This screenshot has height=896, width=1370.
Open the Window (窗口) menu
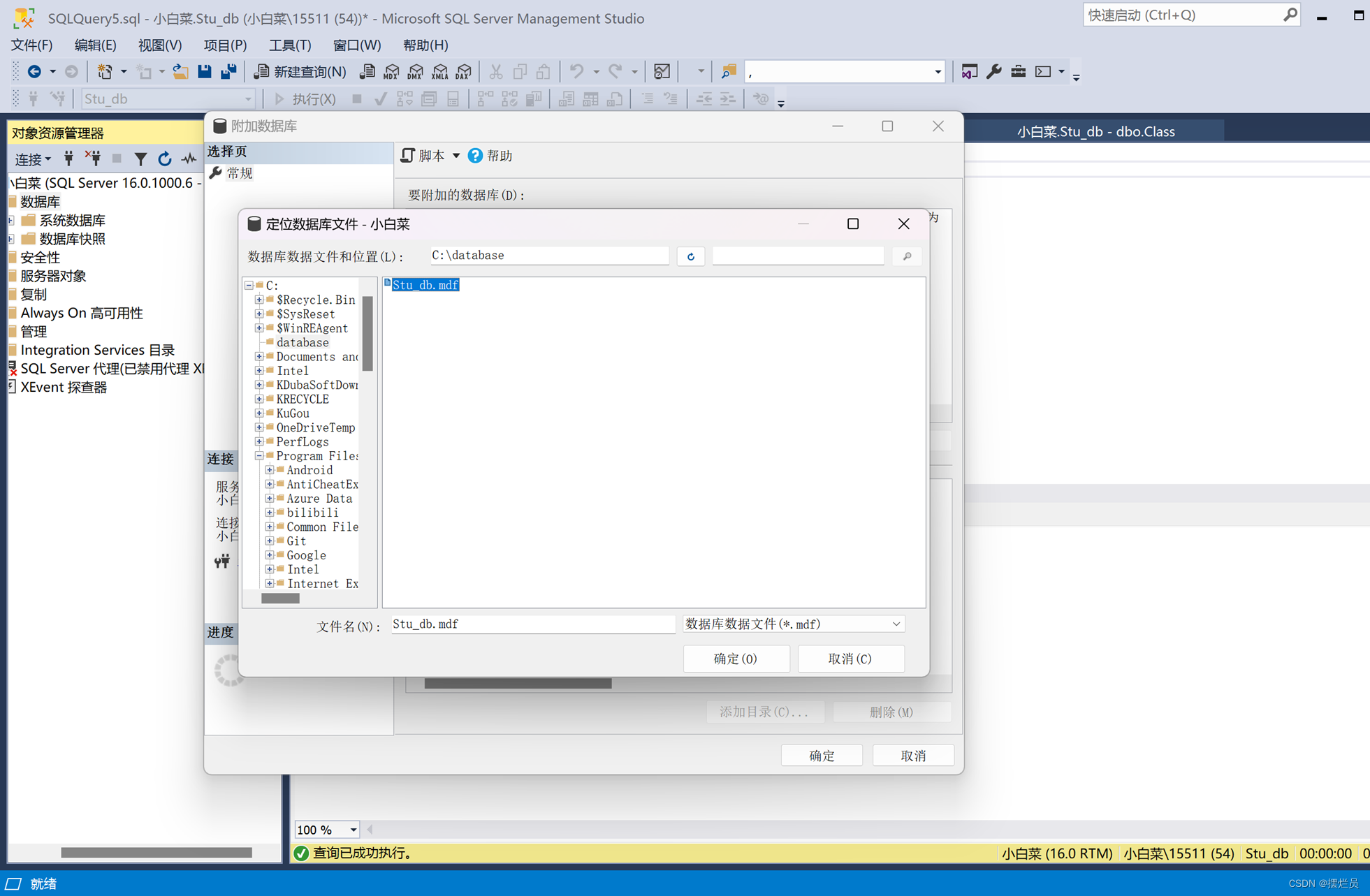pos(356,45)
